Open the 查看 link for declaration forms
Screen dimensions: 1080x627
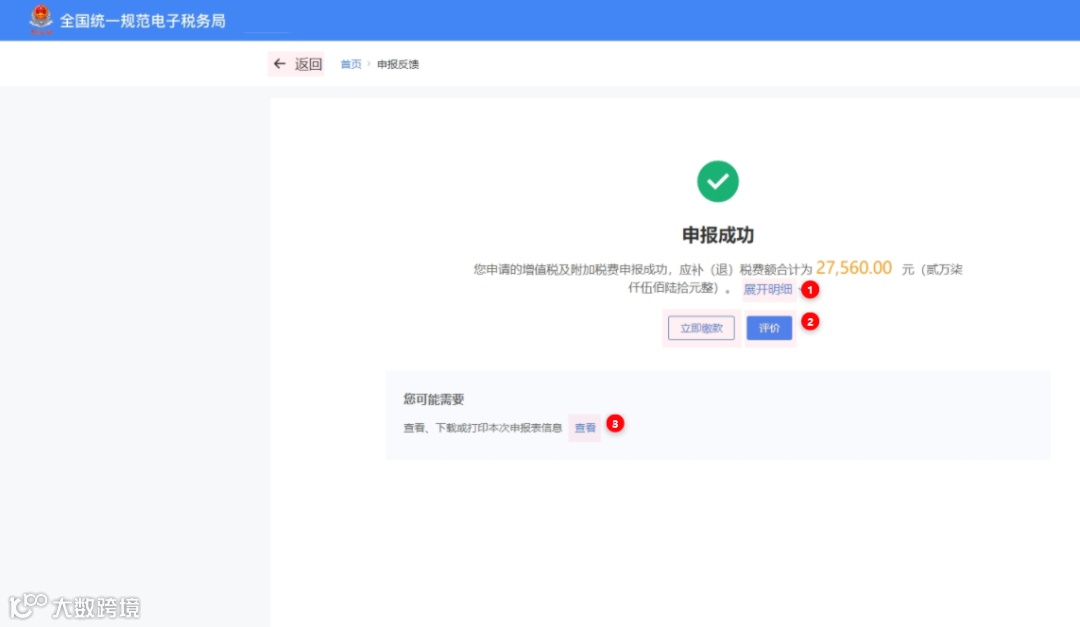(585, 428)
